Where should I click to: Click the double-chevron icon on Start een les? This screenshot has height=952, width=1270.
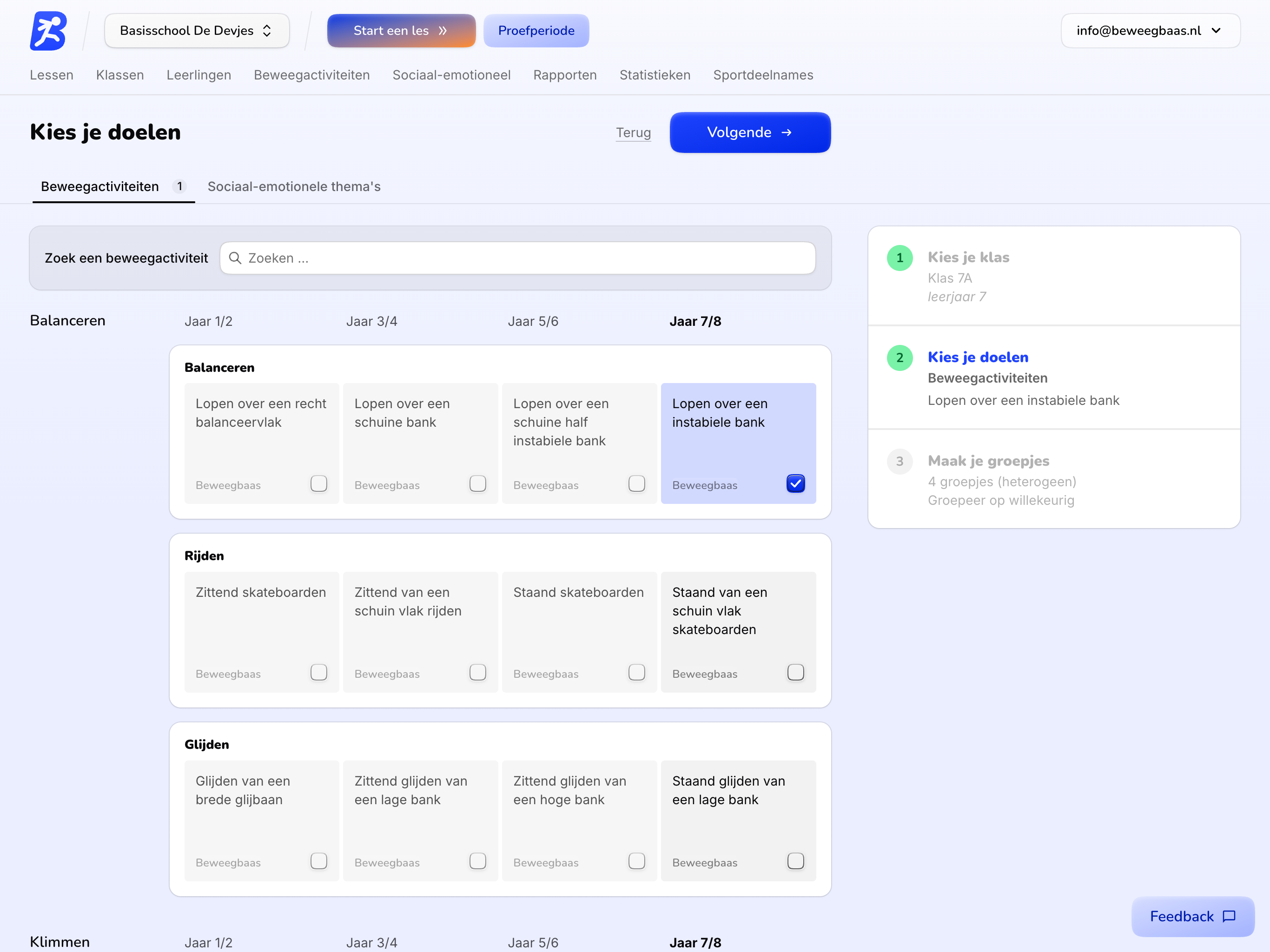443,31
